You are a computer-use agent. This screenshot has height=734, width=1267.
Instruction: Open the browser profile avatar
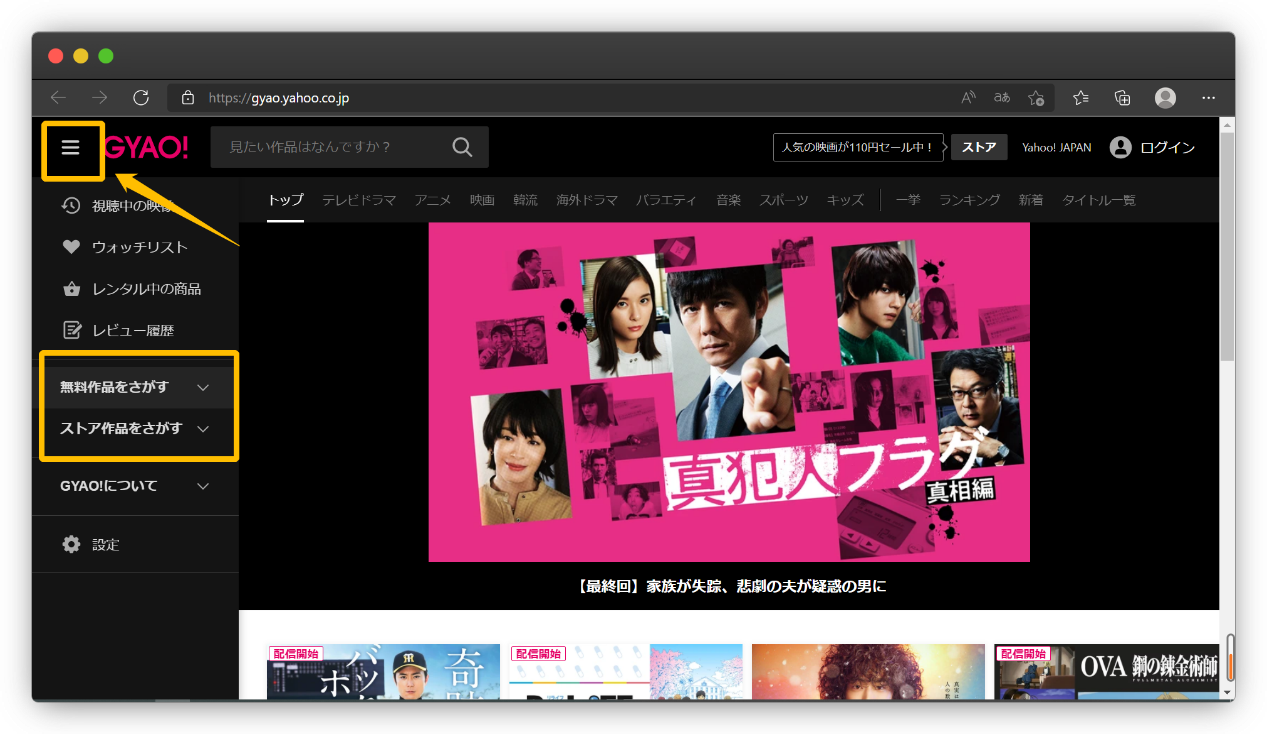[1165, 98]
